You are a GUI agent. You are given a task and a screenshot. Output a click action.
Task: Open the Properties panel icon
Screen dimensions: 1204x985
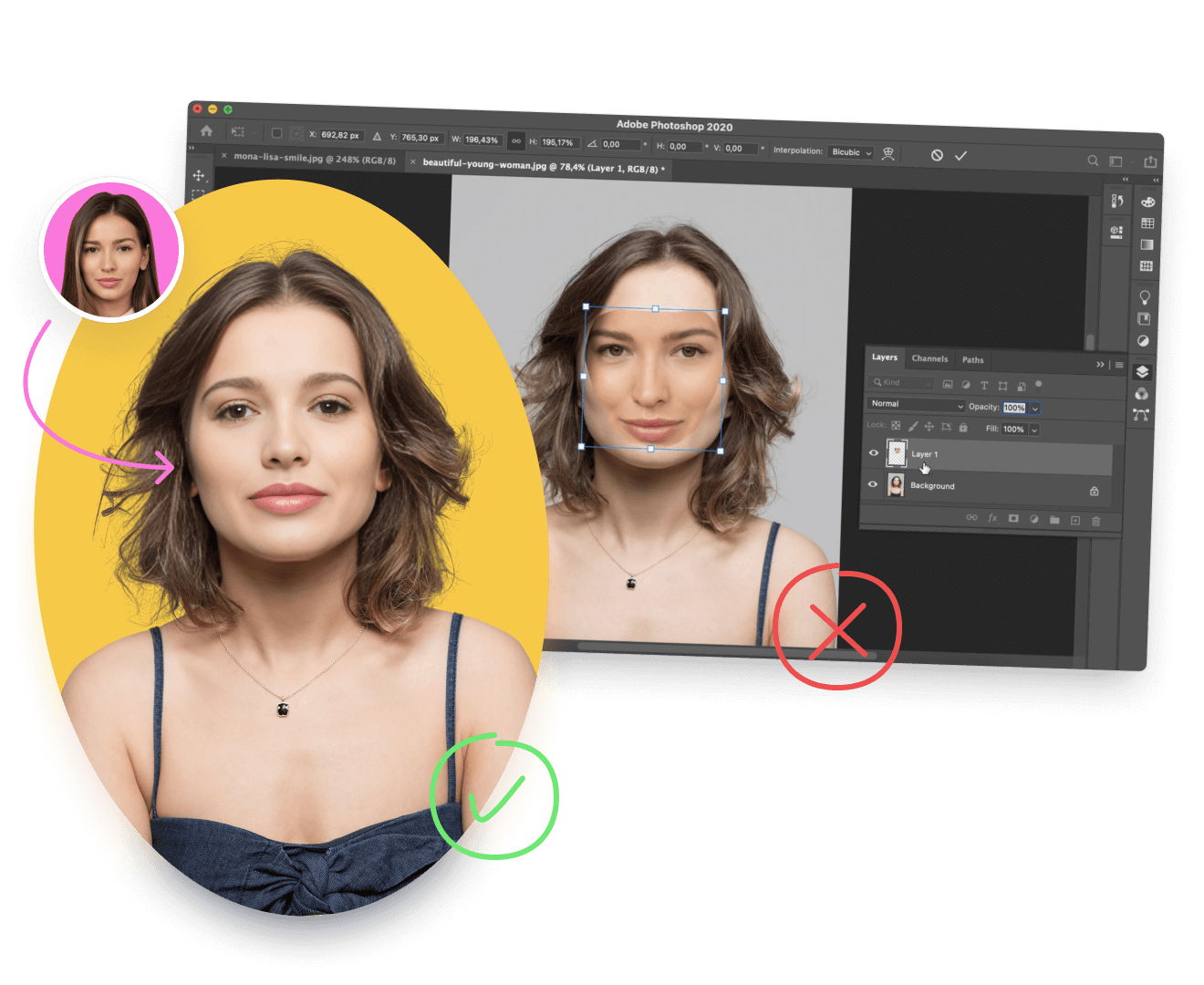pos(1116,232)
